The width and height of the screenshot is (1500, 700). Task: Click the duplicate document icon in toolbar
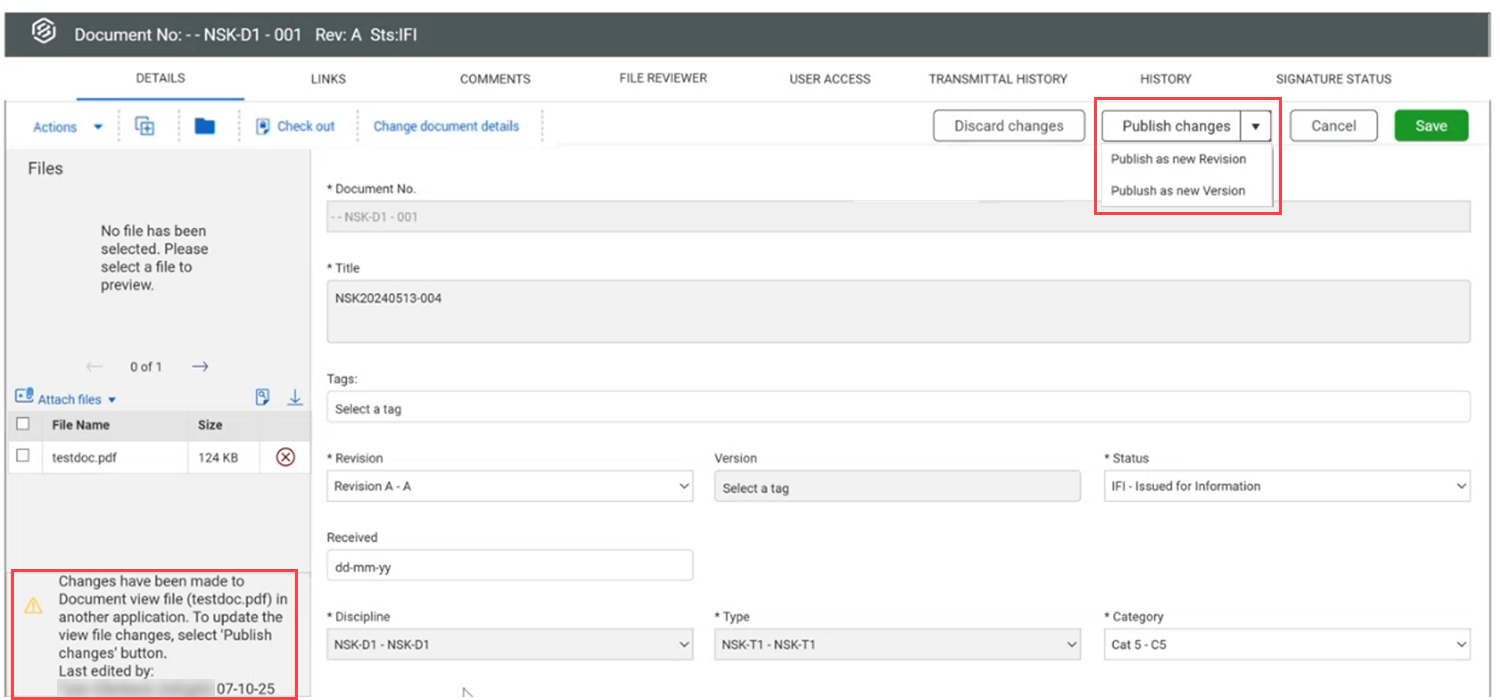[145, 126]
